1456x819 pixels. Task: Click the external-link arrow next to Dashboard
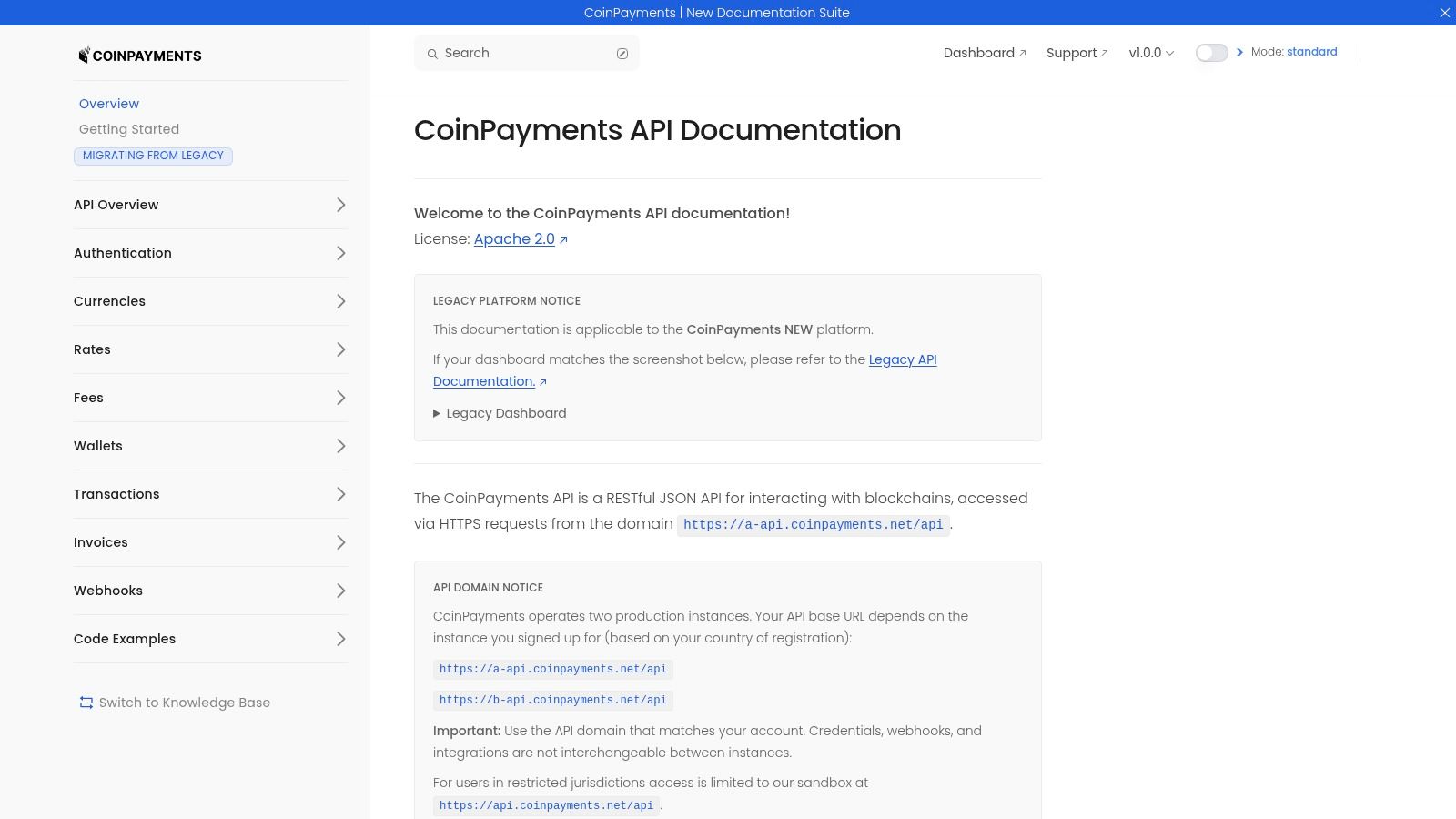coord(1022,52)
